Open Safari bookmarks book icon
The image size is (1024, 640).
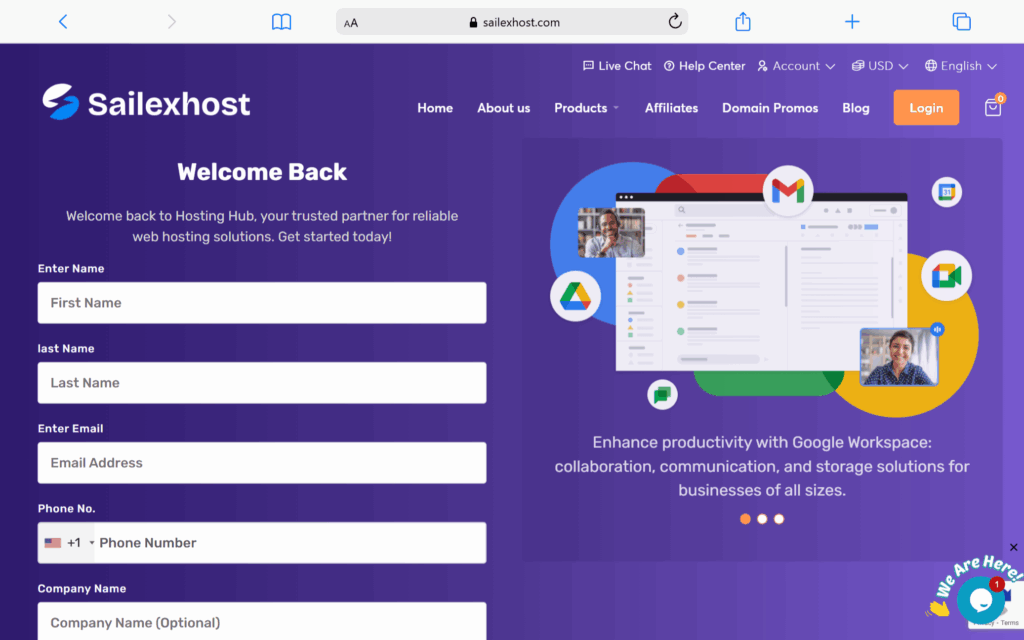(281, 22)
